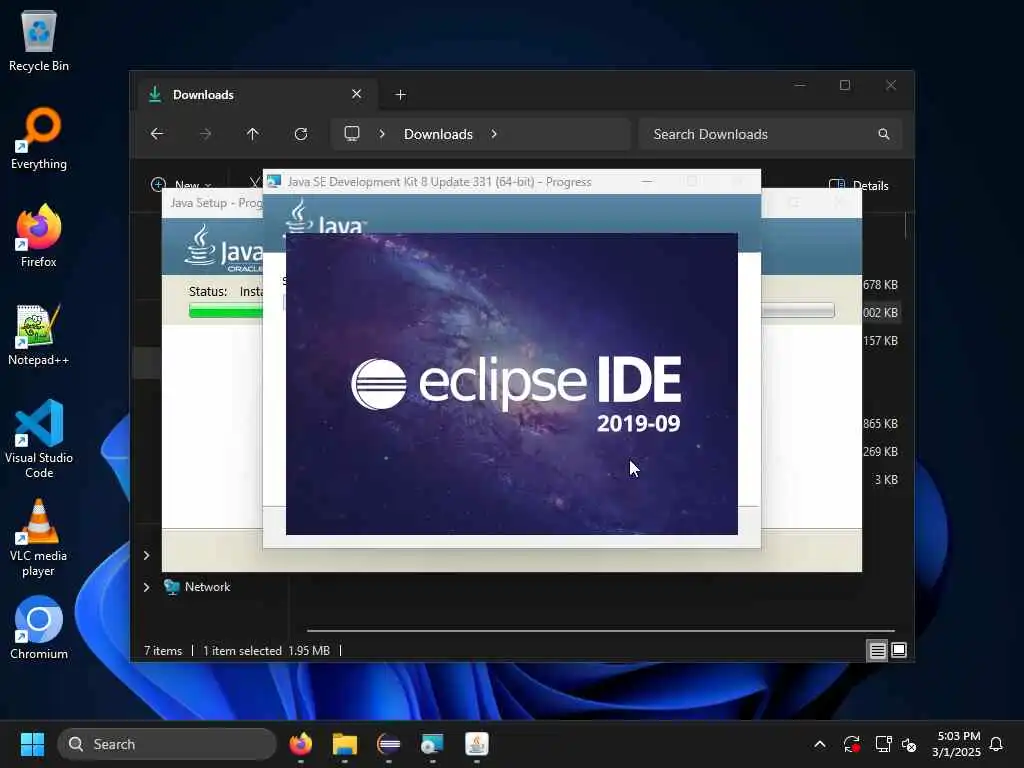Select the file sized 865 KB
The height and width of the screenshot is (768, 1024).
click(880, 424)
